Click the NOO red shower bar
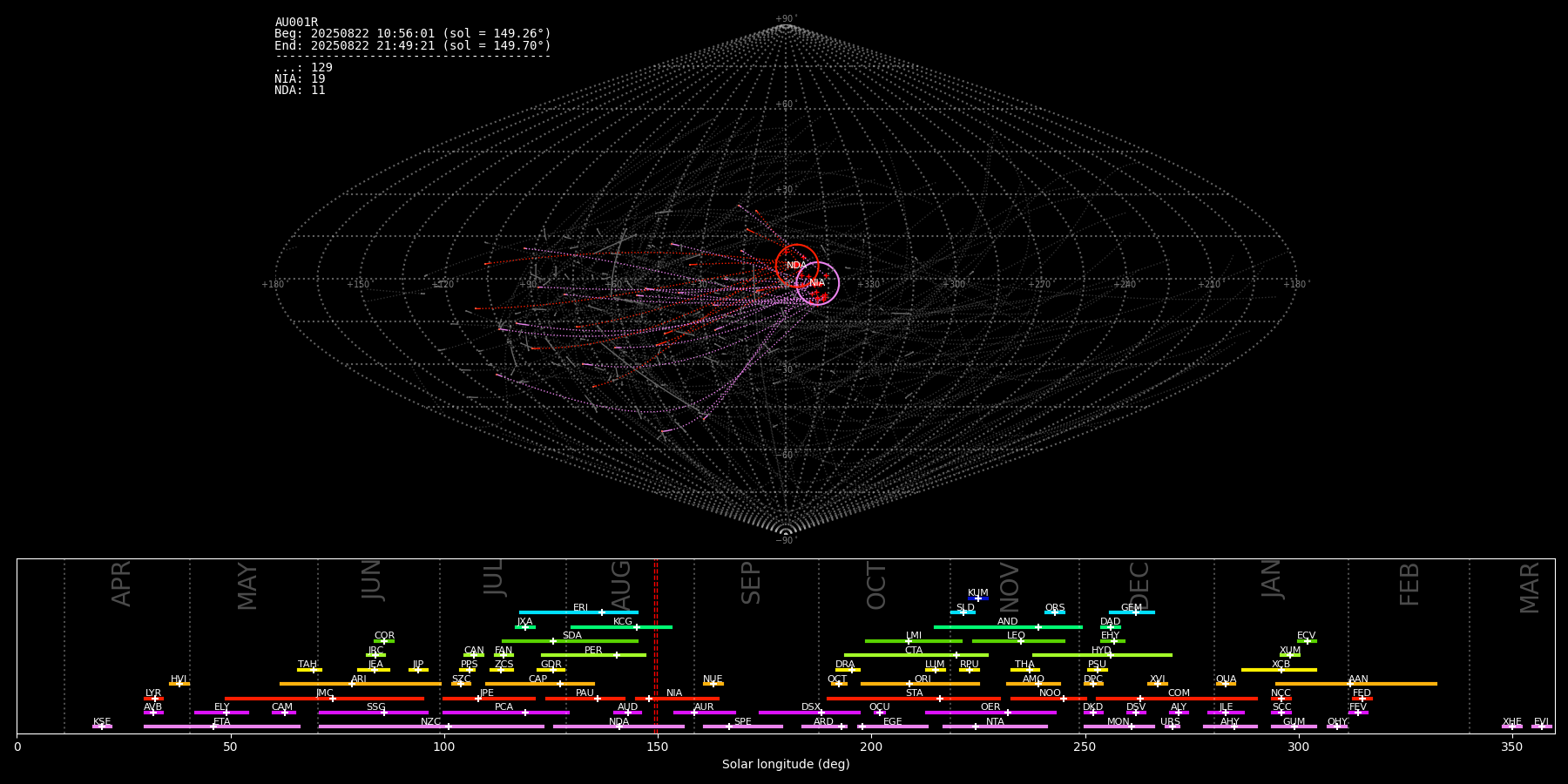The height and width of the screenshot is (784, 1568). (1049, 698)
